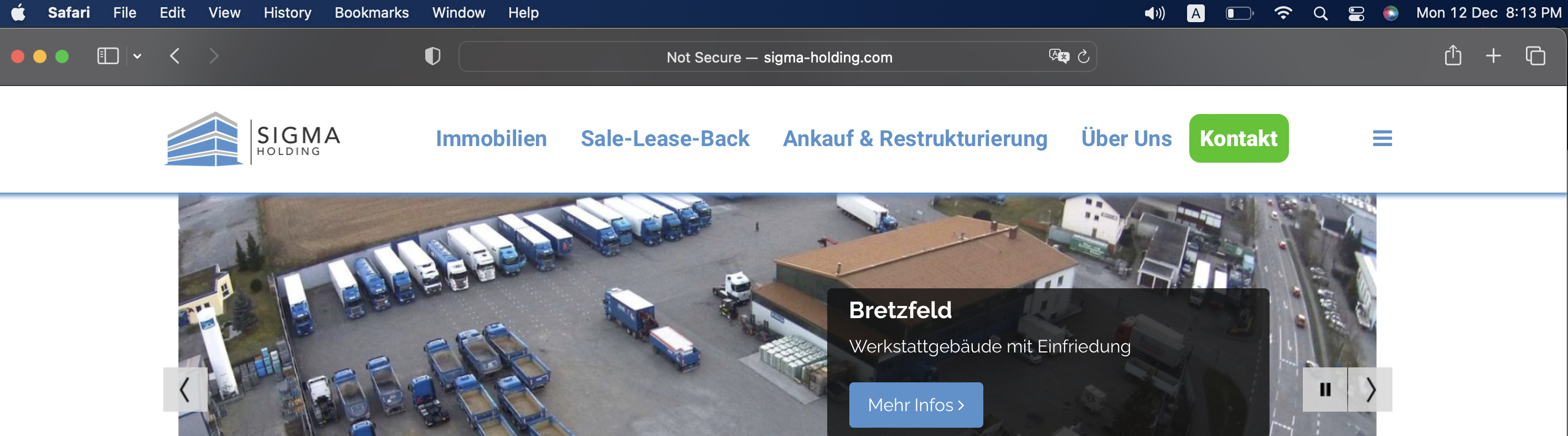Click the green Kontakt button
This screenshot has height=436, width=1568.
point(1239,138)
